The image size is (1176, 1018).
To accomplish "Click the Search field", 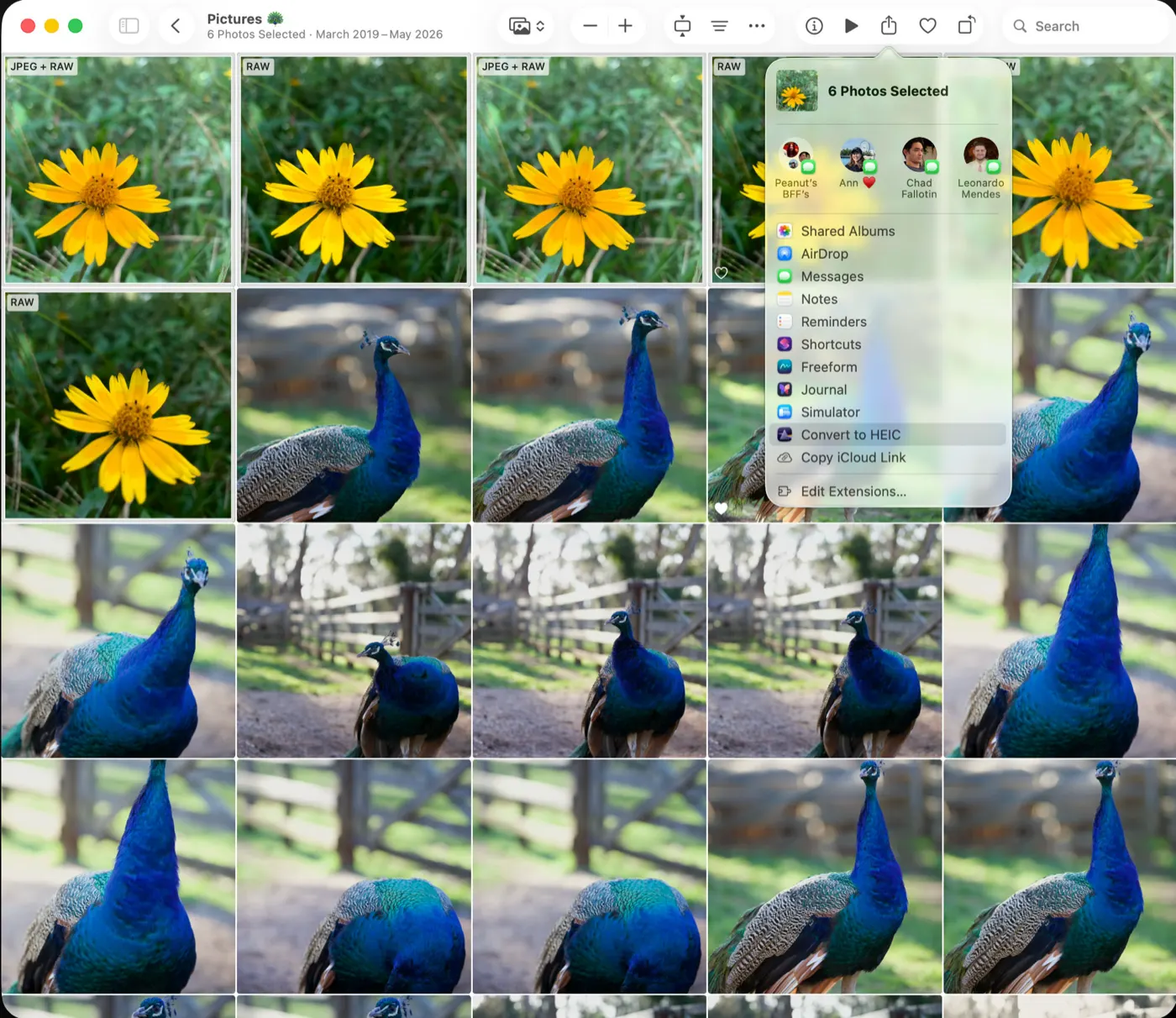I will coord(1085,26).
